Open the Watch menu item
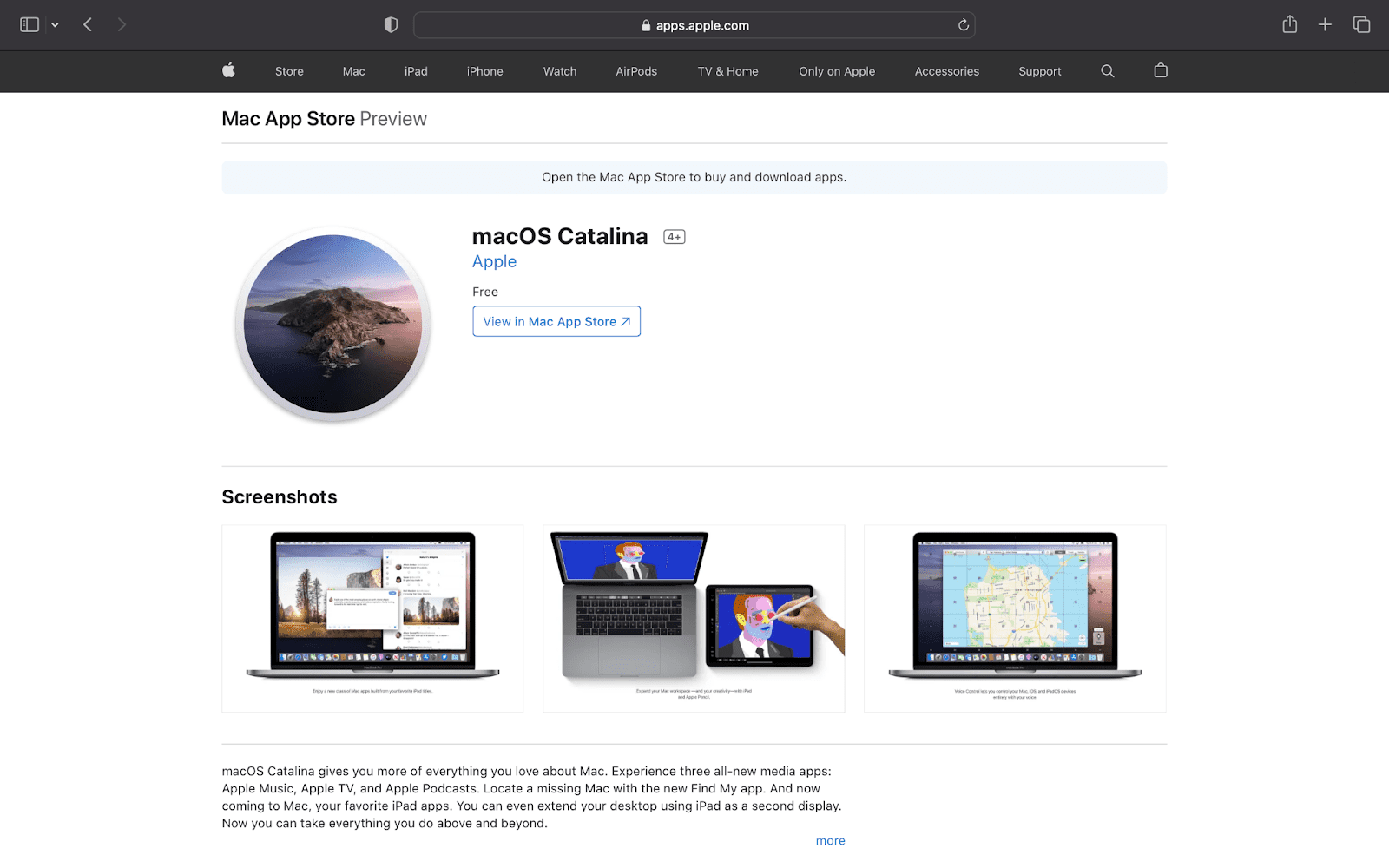The image size is (1389, 868). coord(560,71)
